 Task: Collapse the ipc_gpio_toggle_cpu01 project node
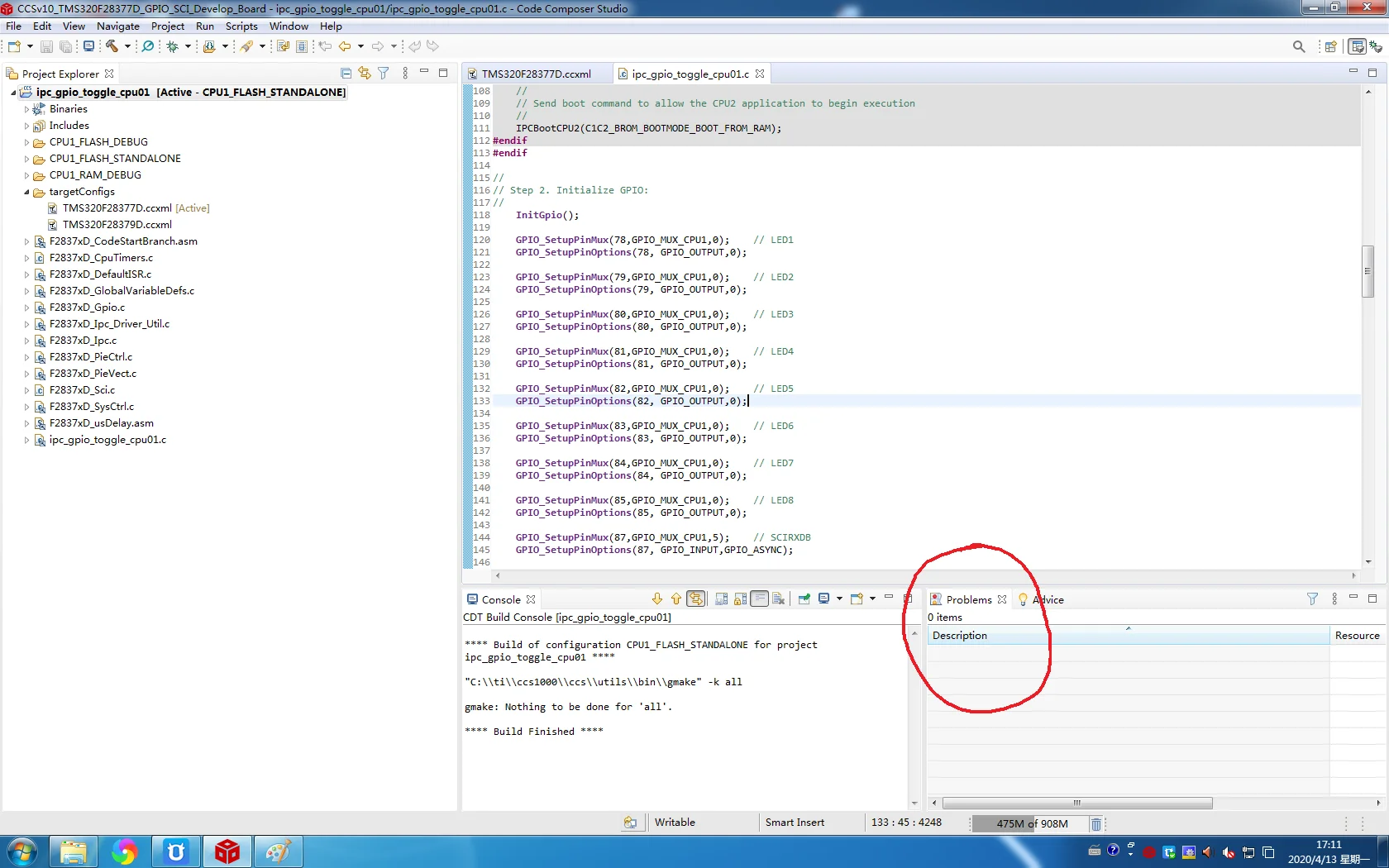click(13, 93)
